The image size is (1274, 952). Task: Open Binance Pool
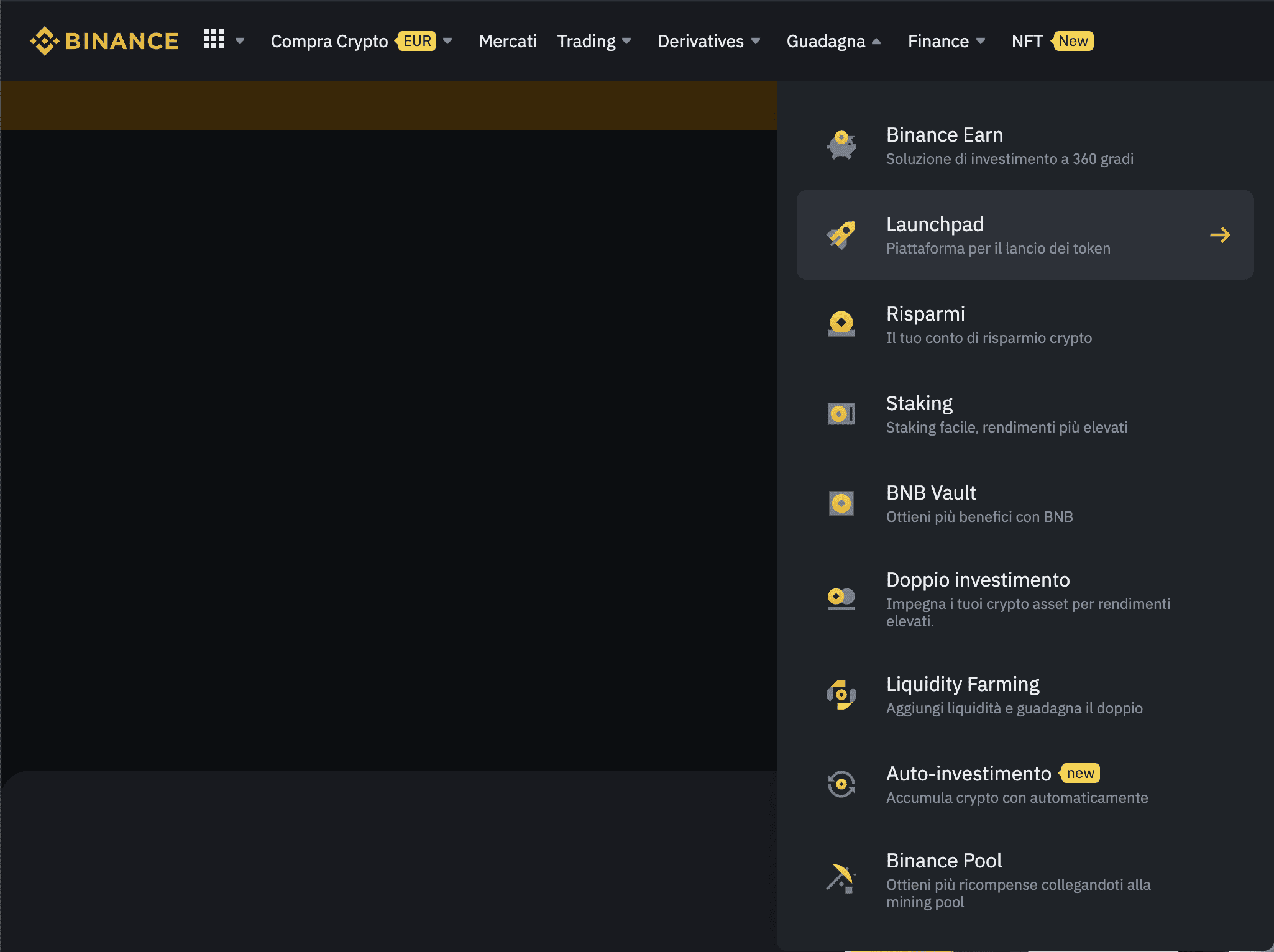pyautogui.click(x=1025, y=880)
